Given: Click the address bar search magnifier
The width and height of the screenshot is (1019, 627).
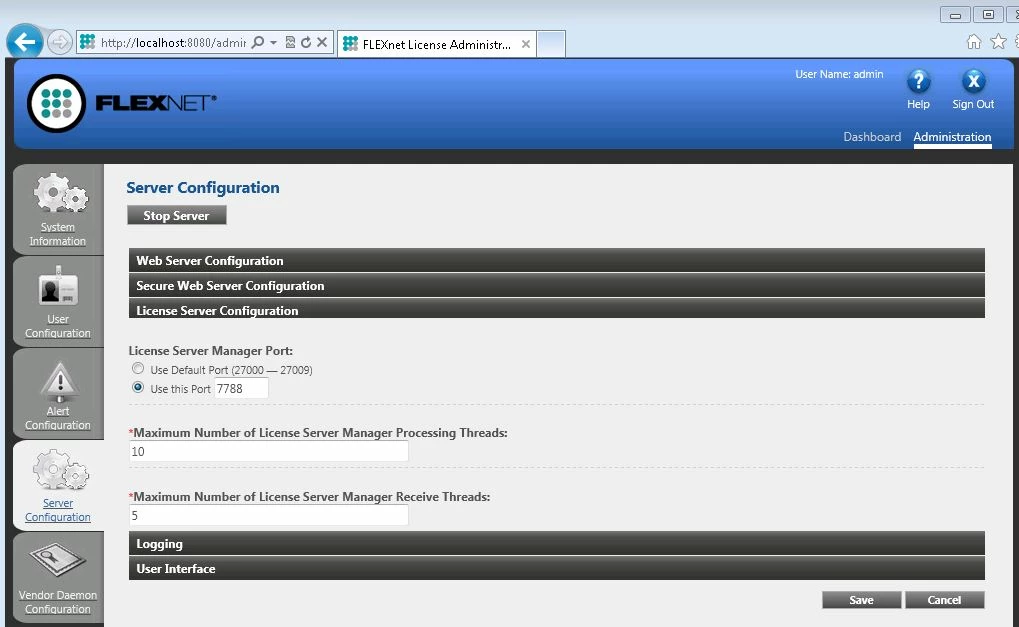Looking at the screenshot, I should coord(258,42).
